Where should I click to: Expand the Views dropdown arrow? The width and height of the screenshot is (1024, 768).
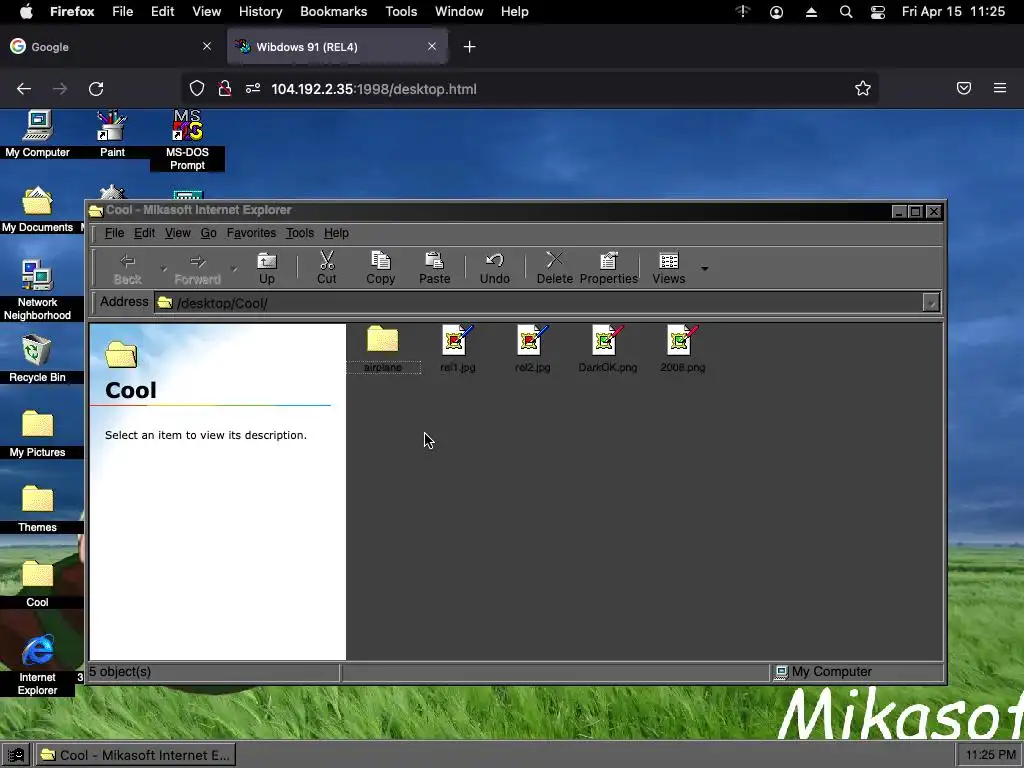[705, 268]
